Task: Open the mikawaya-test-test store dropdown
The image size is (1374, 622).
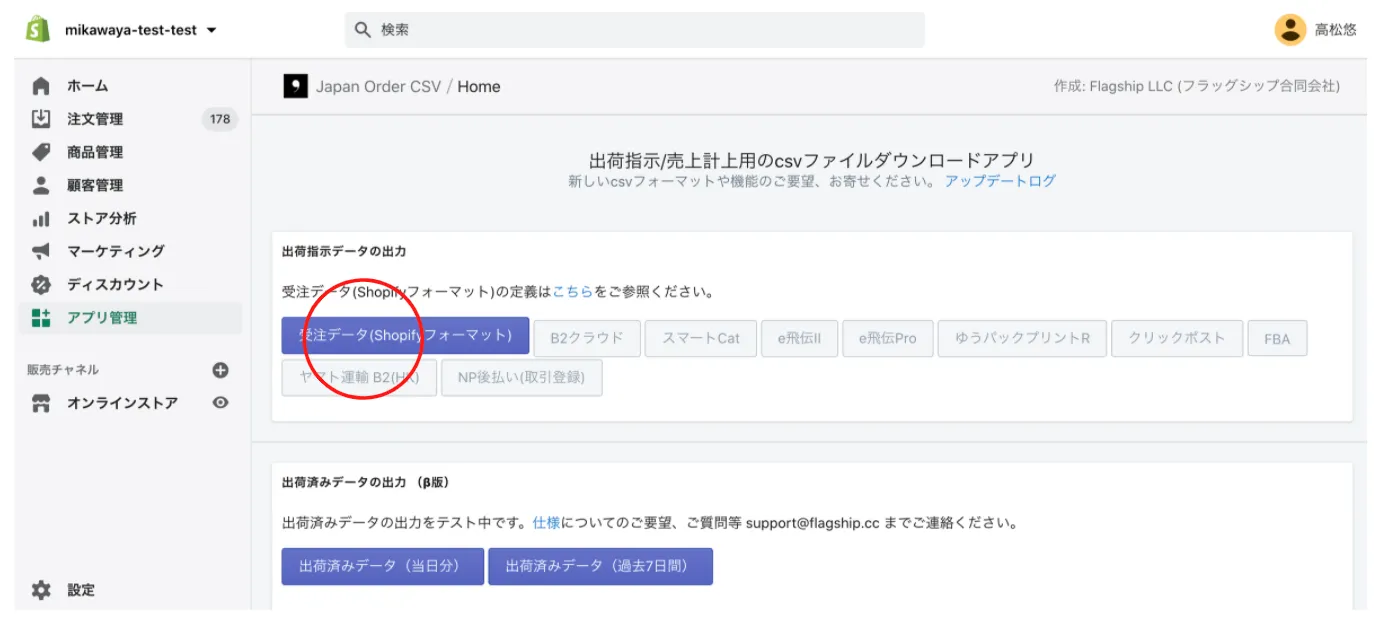Action: point(140,30)
